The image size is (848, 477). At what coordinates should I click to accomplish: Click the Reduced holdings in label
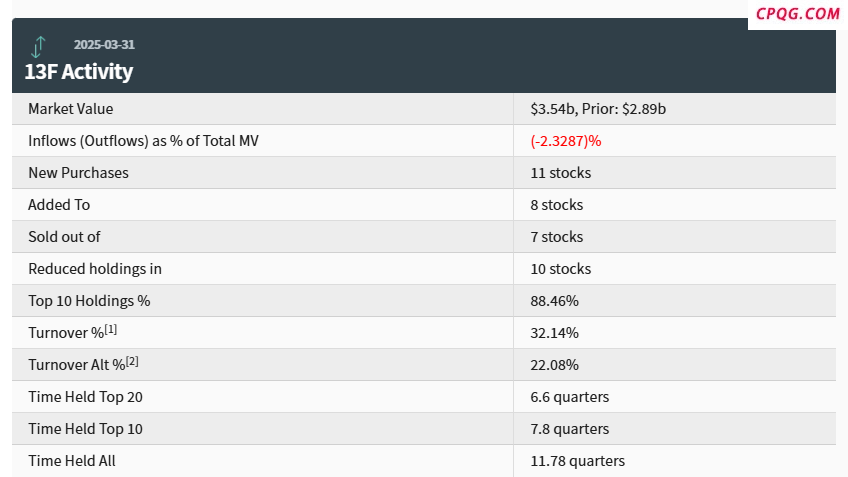pyautogui.click(x=95, y=269)
